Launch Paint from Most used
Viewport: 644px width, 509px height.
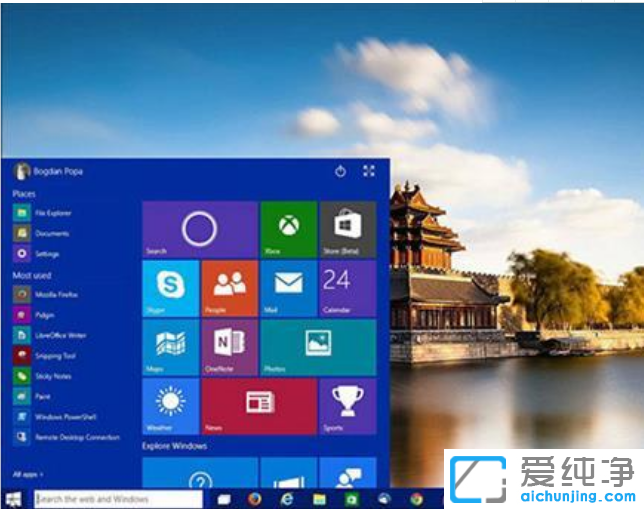(32, 396)
